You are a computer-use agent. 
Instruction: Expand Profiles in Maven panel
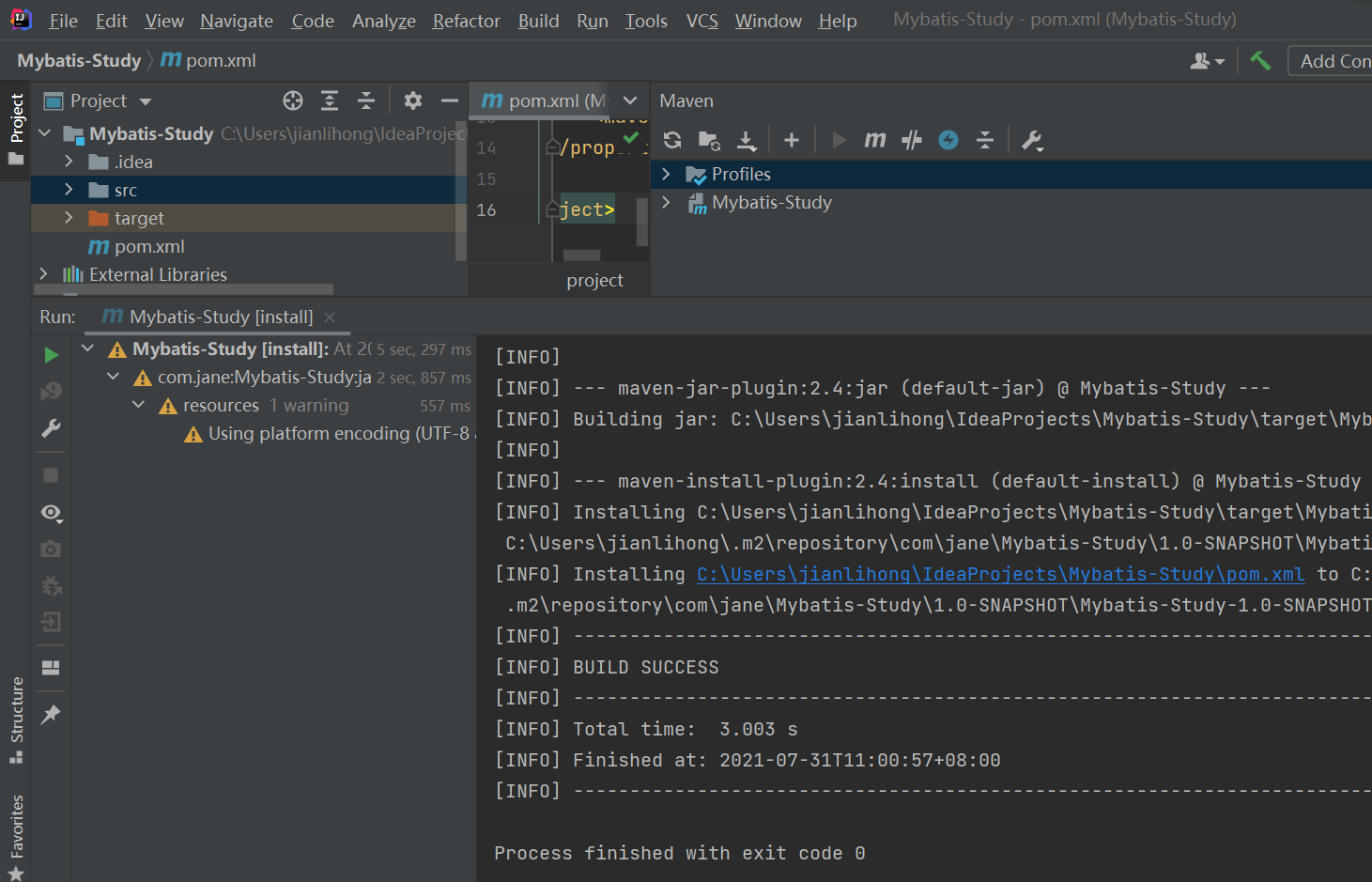click(x=666, y=174)
